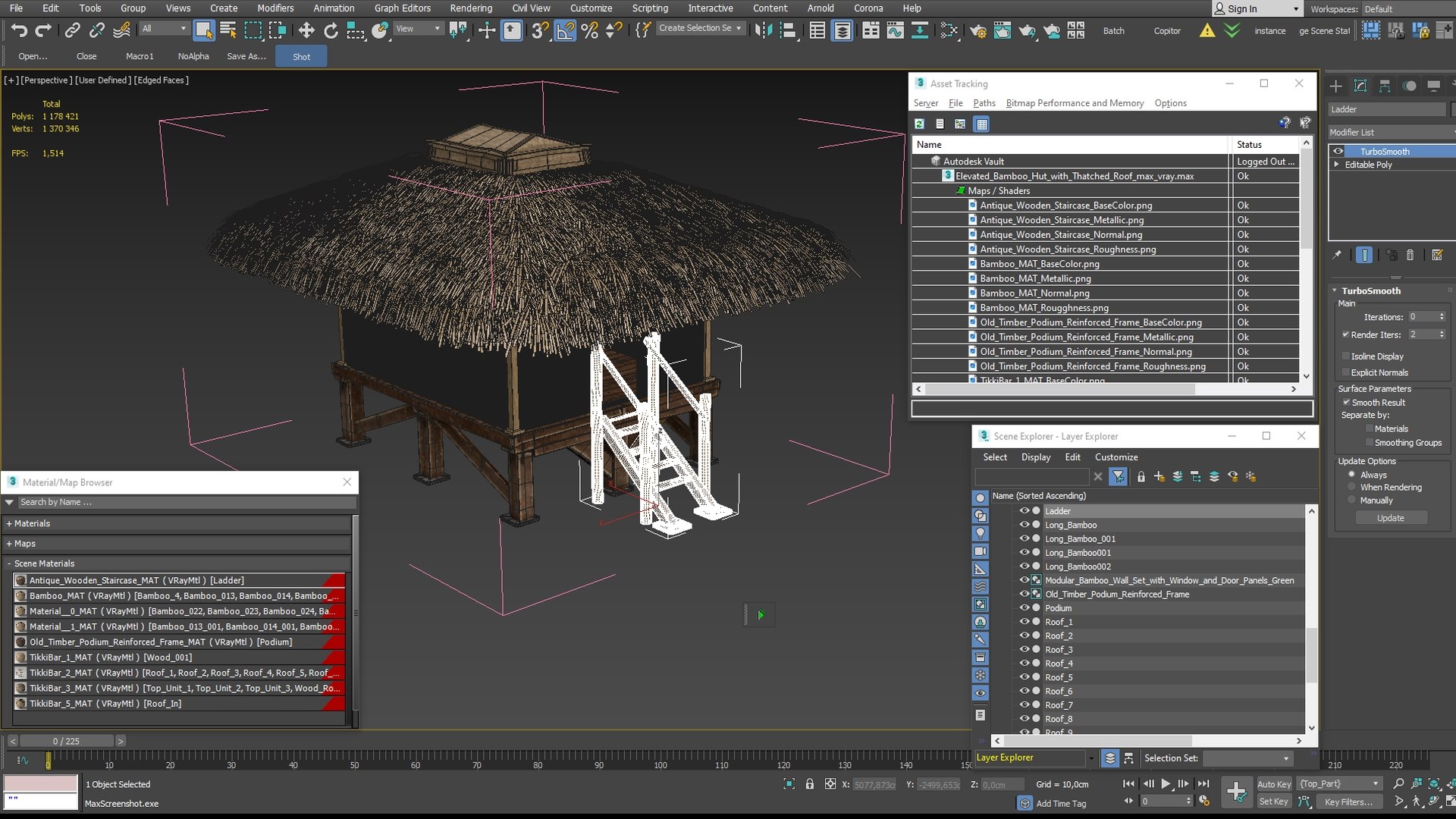The width and height of the screenshot is (1456, 819).
Task: Click the time slider 0 / 225 handle
Action: click(x=66, y=741)
